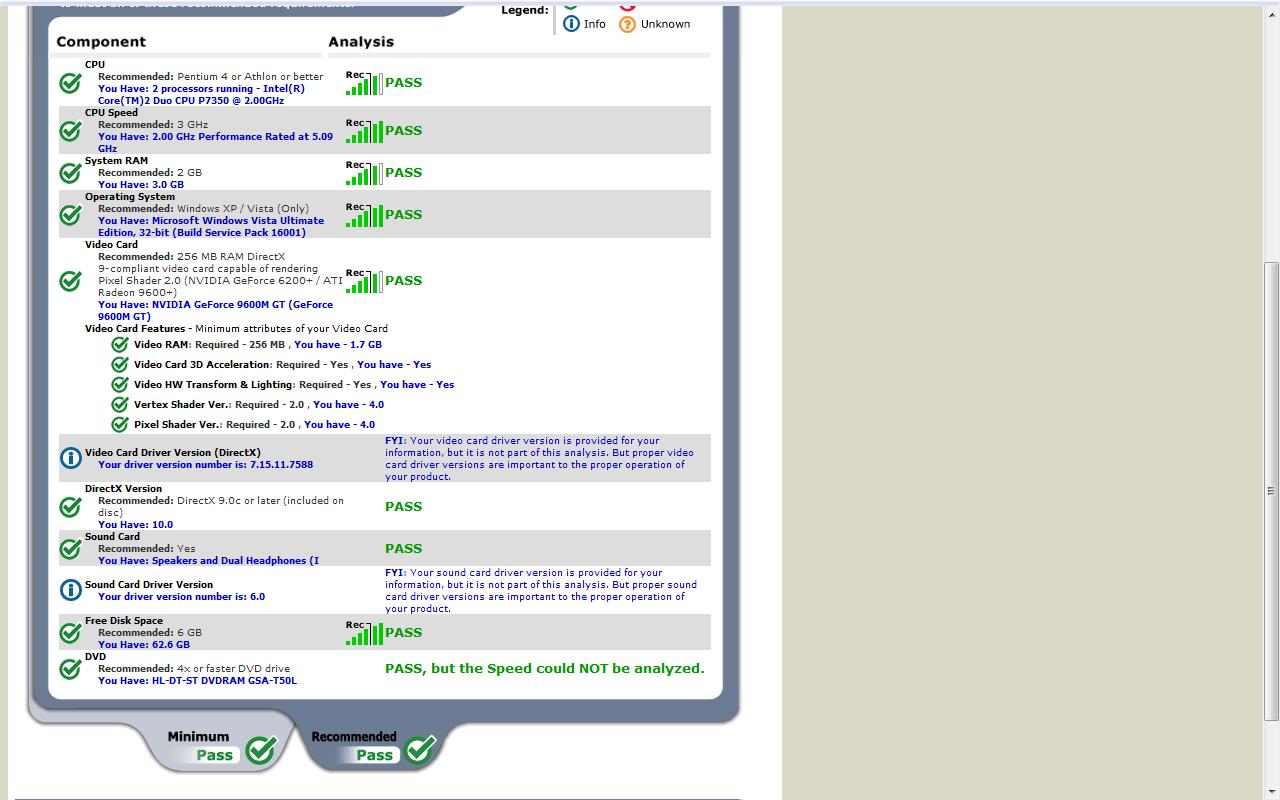Click the green check icon beside Video Card
Screen dimensions: 1280x800
click(x=70, y=281)
